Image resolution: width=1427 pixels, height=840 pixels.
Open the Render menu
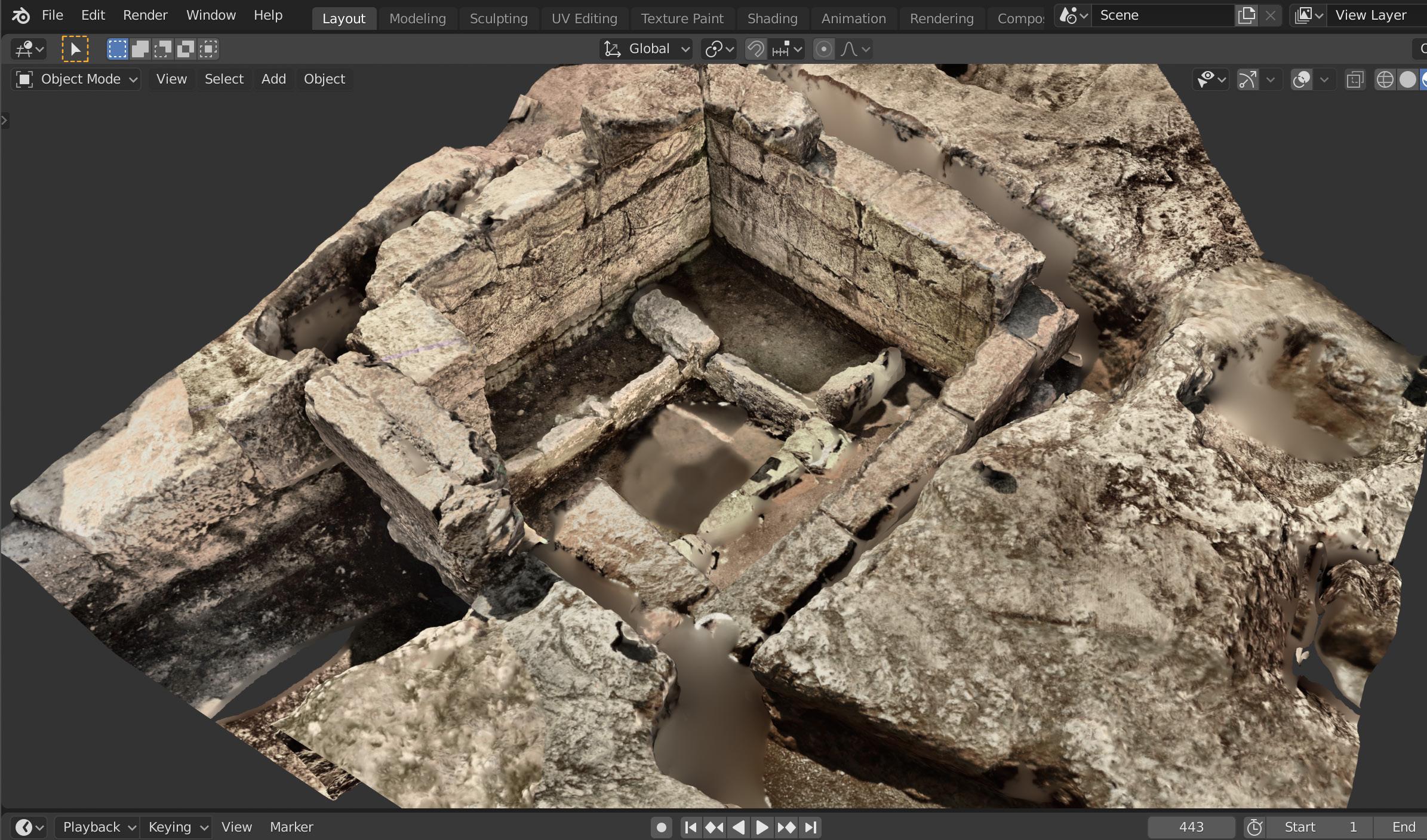point(145,16)
